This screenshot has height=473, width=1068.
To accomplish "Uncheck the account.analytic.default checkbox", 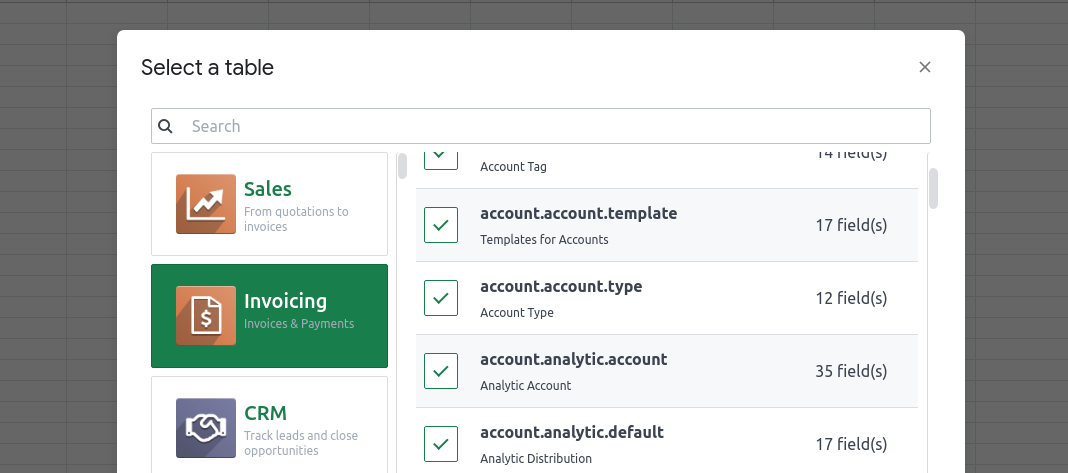I will (441, 443).
